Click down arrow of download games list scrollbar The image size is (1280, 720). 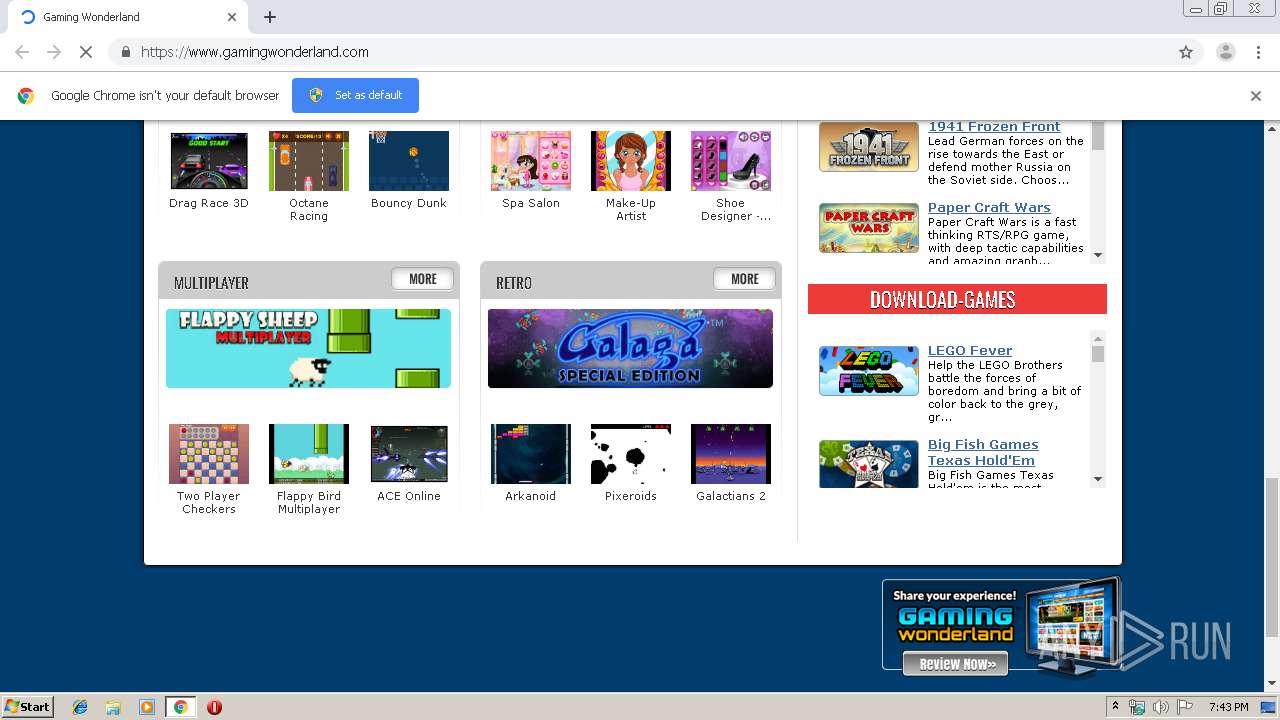click(1098, 479)
